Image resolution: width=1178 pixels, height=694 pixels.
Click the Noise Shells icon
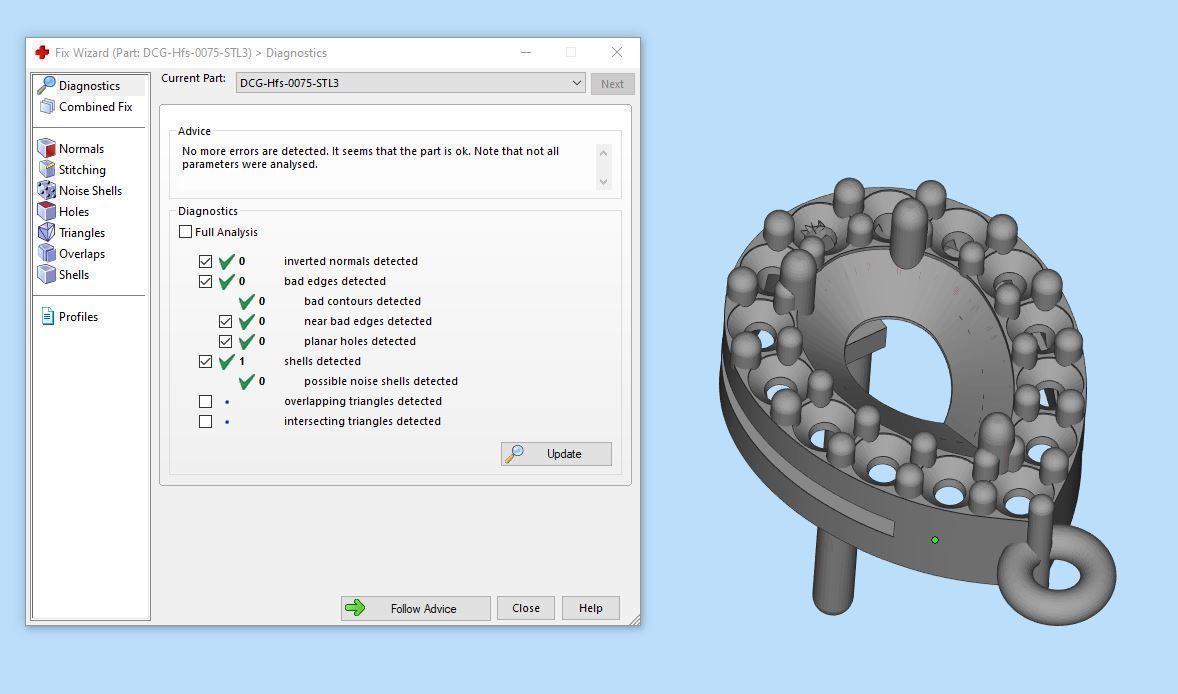47,190
